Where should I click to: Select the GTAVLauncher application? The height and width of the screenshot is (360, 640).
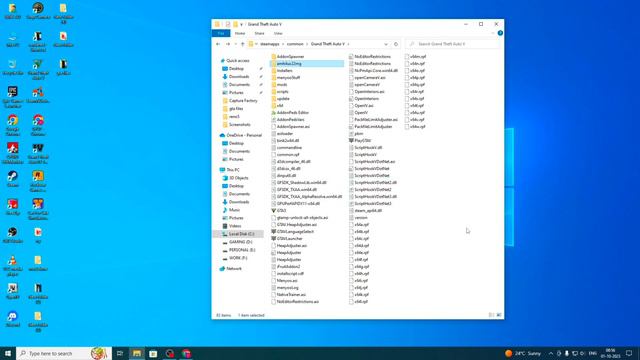[289, 238]
